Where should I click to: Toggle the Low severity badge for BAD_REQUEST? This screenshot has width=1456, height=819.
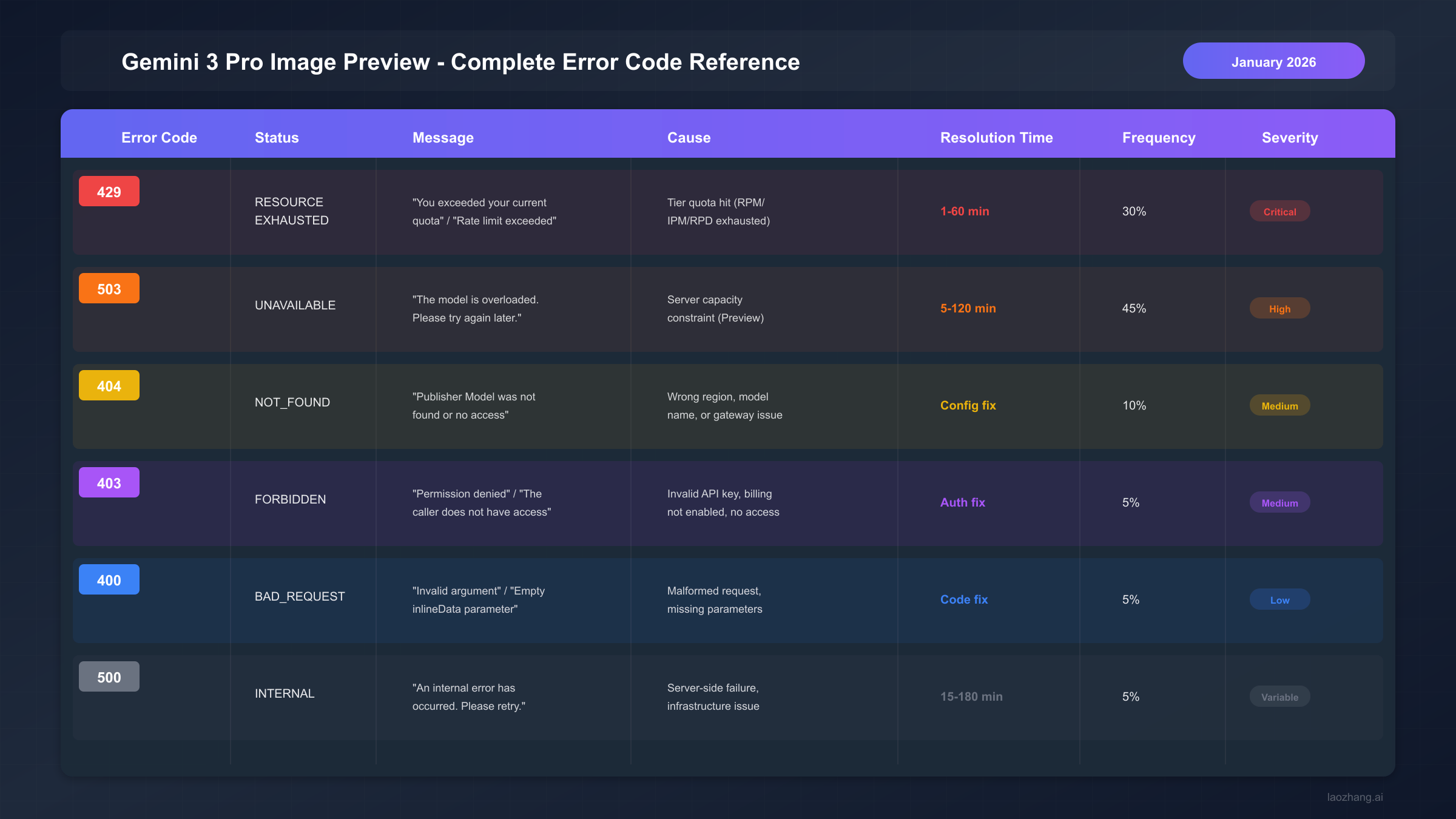pos(1279,599)
